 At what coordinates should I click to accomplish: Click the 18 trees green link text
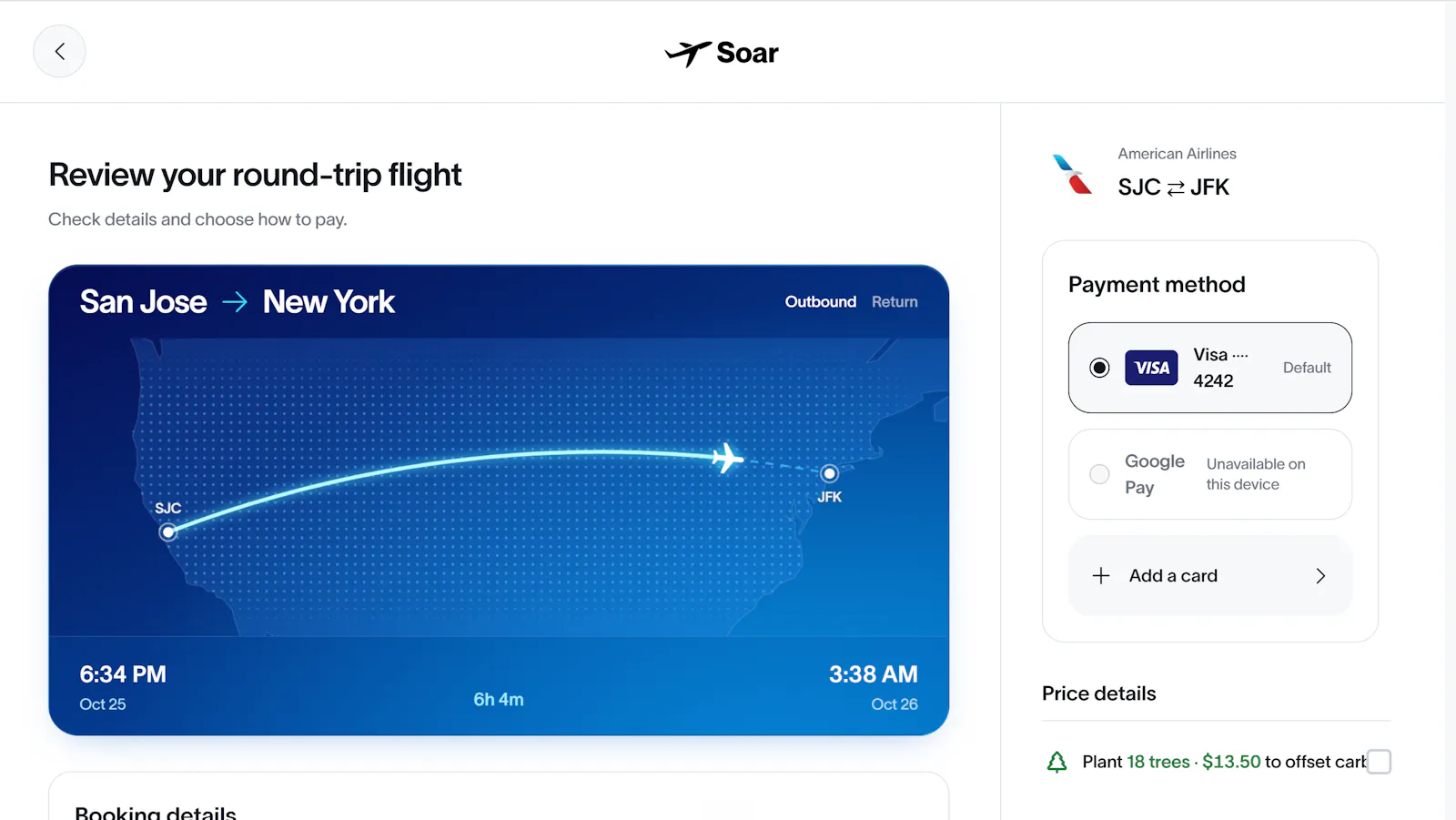click(x=1158, y=762)
